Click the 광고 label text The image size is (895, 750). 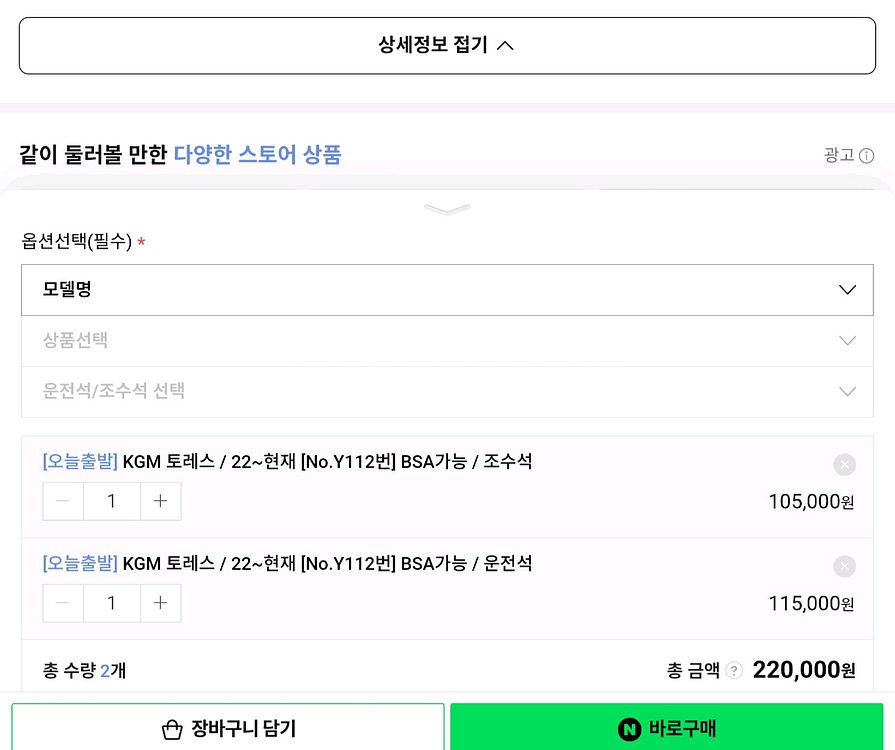point(838,155)
